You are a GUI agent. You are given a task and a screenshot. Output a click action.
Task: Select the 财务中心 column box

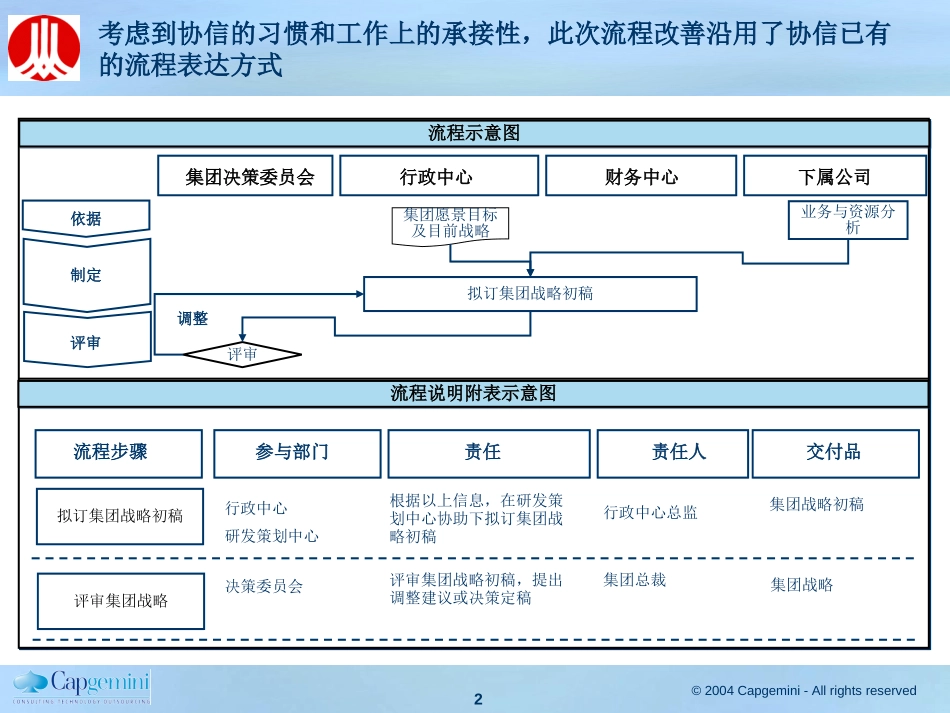(641, 176)
